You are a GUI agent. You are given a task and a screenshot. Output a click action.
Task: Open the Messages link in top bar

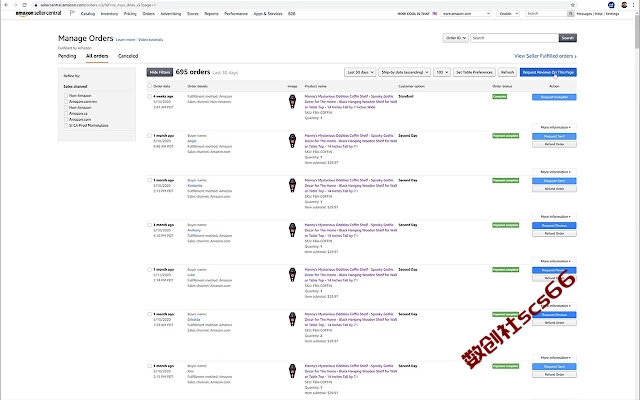pos(584,13)
